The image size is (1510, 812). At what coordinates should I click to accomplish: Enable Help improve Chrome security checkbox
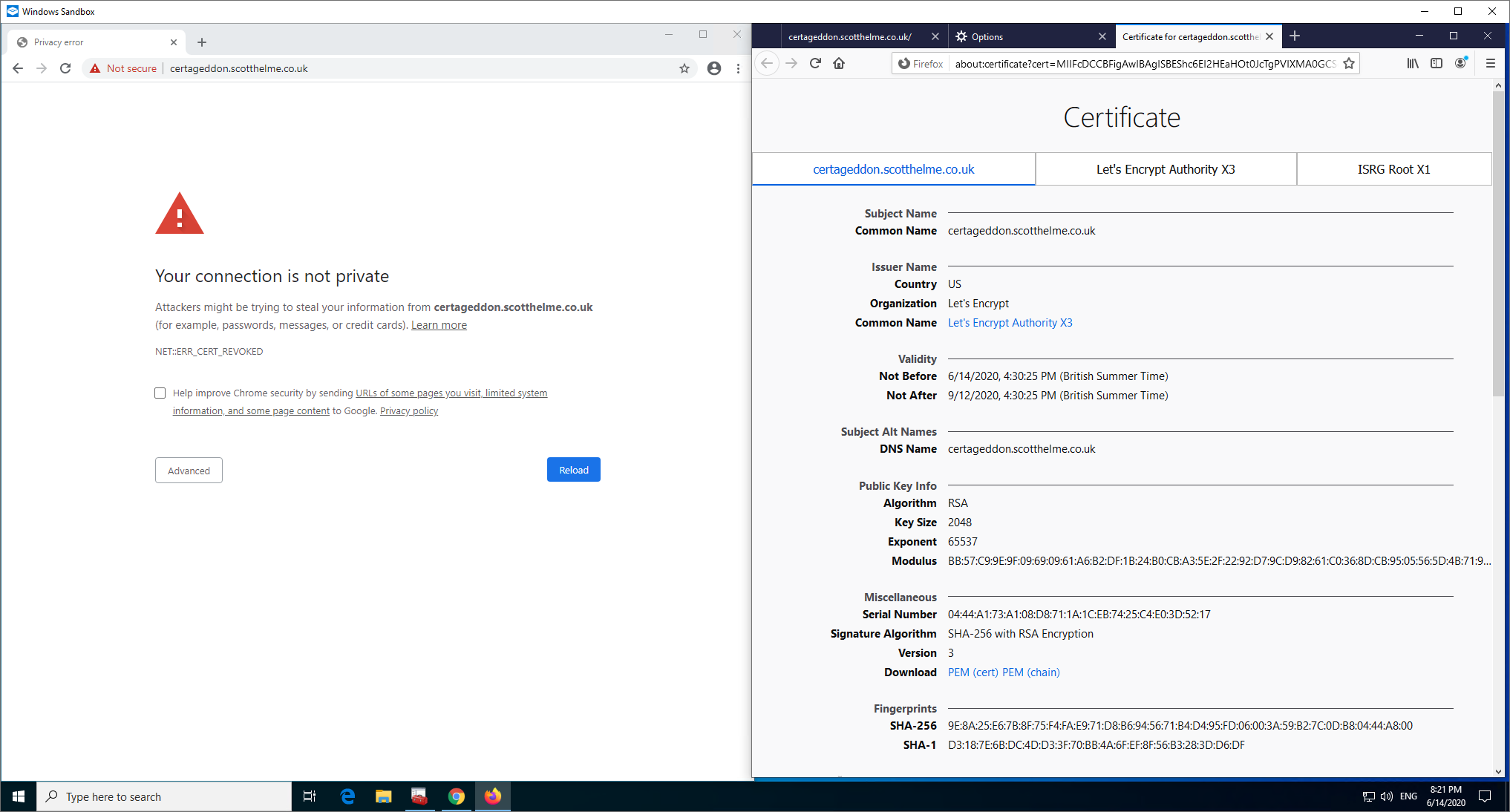tap(160, 393)
